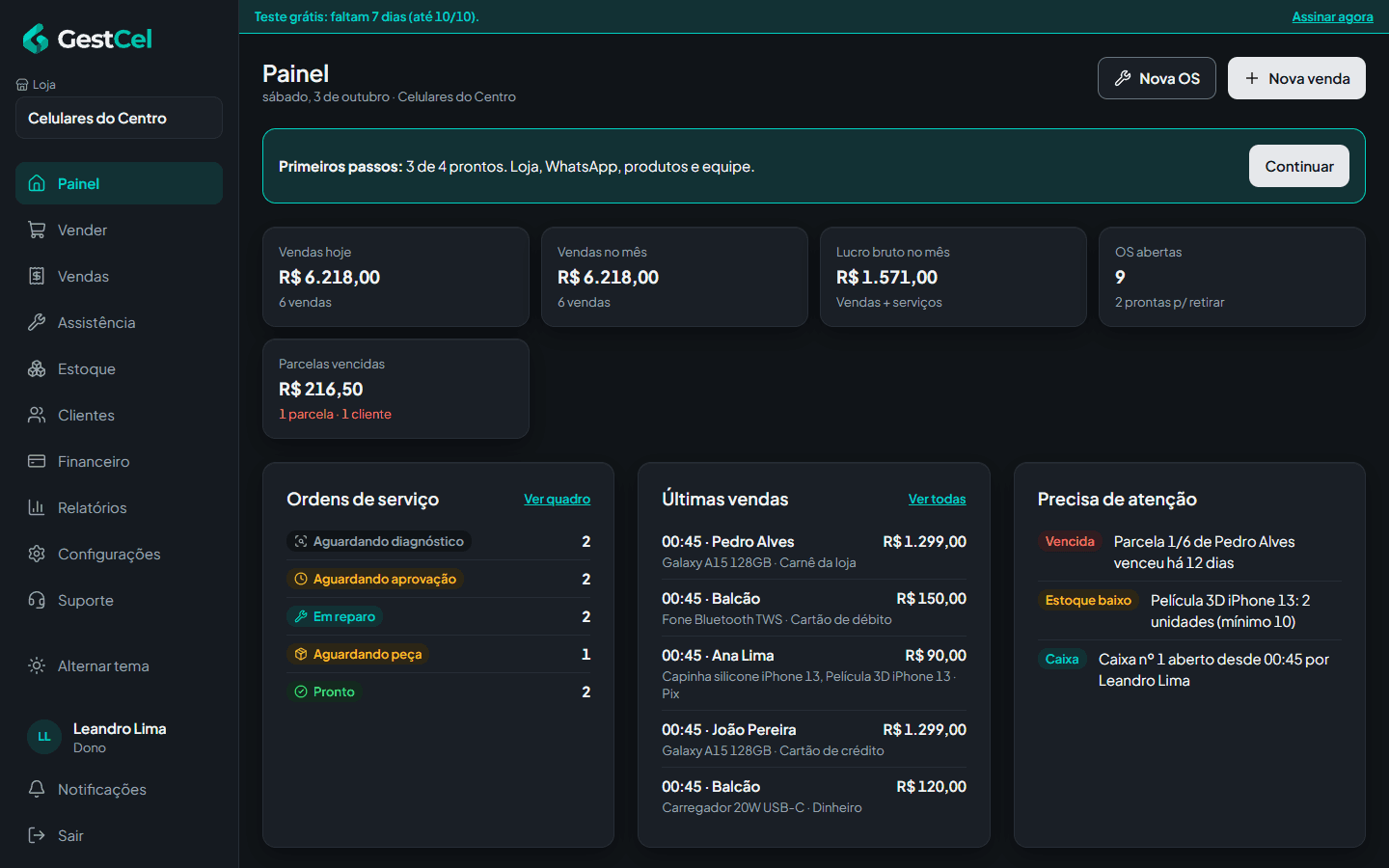
Task: Click the gear icon for Configurações
Action: coord(37,554)
